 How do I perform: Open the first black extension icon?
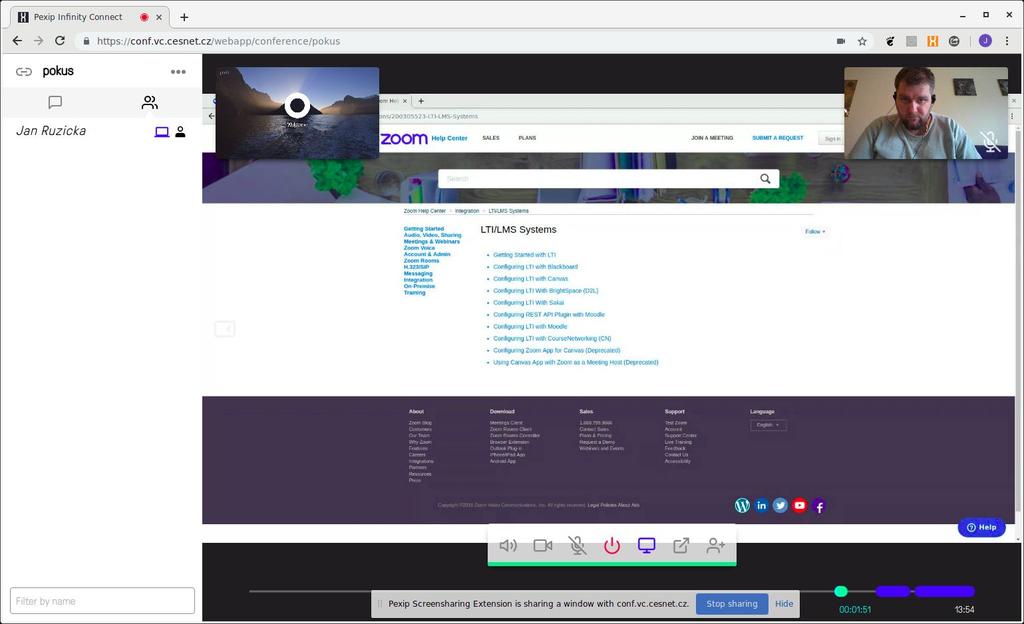click(x=890, y=41)
